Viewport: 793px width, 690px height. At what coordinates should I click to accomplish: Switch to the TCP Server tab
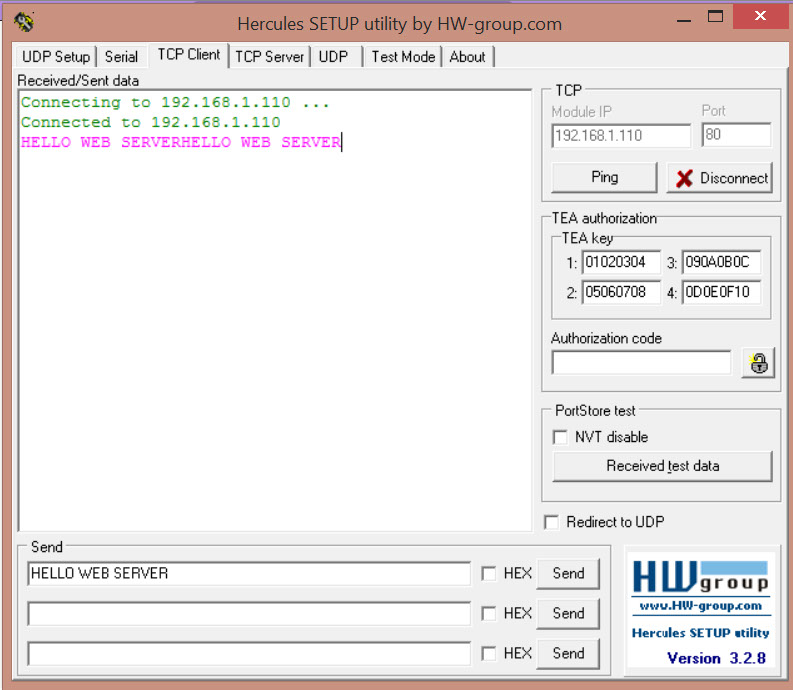pos(270,56)
